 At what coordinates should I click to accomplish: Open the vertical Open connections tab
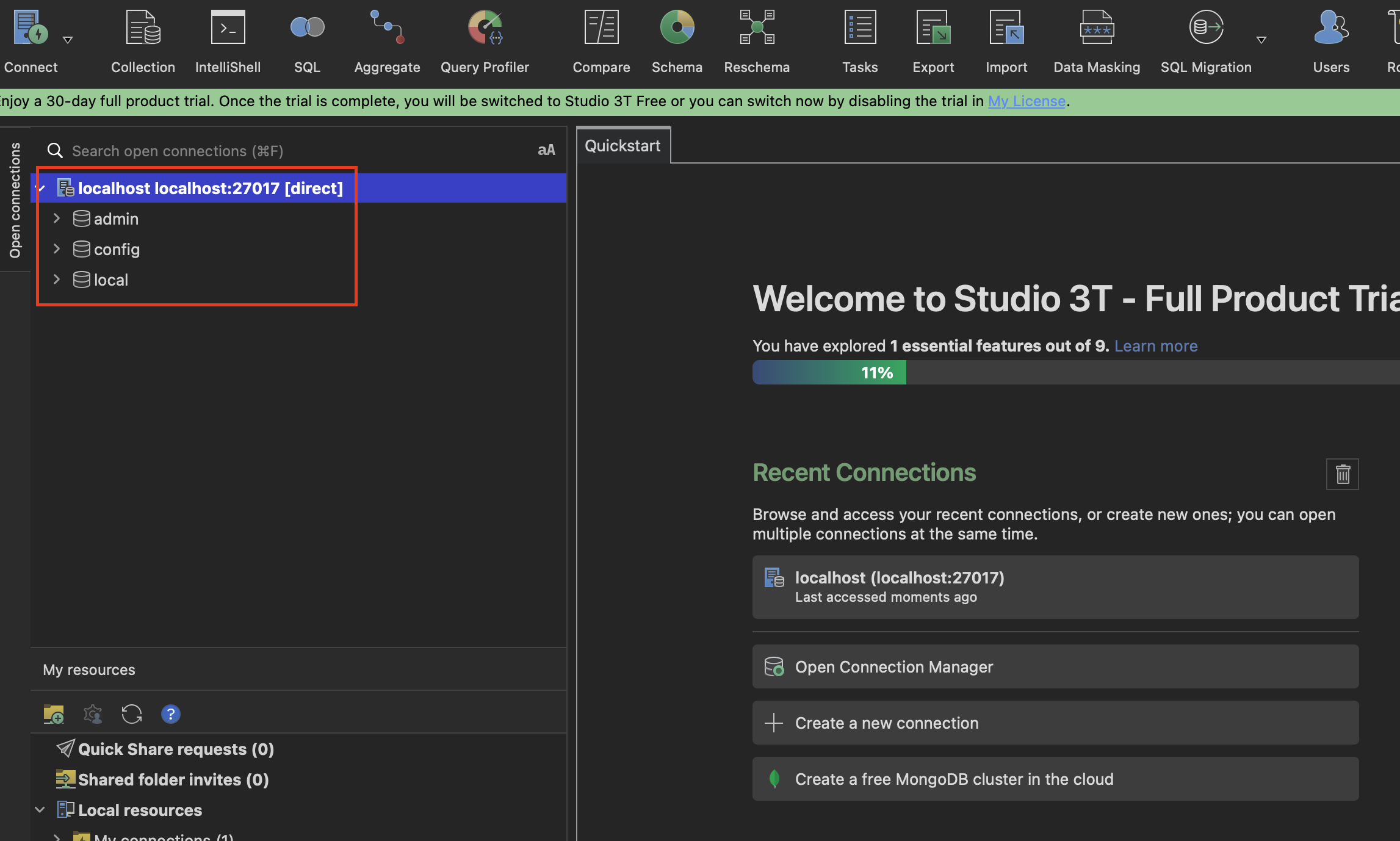[x=15, y=200]
